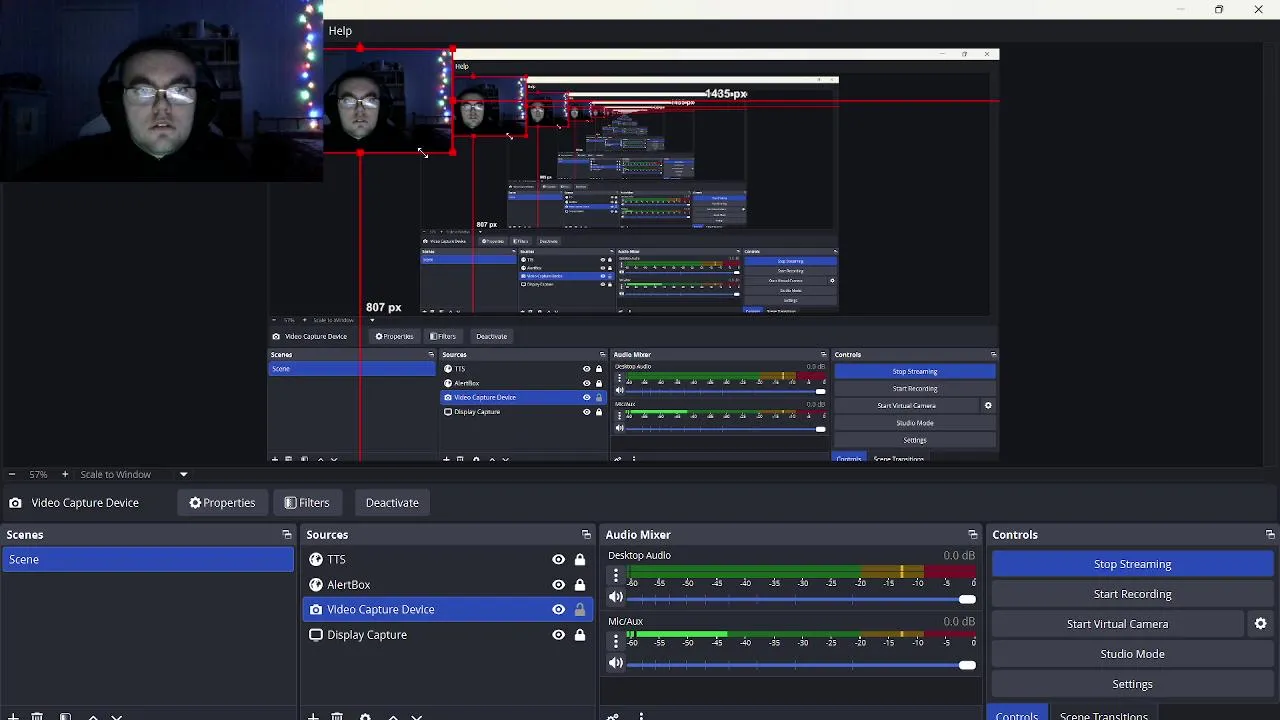
Task: Open Desktop Audio options menu (three dots)
Action: coord(616,576)
